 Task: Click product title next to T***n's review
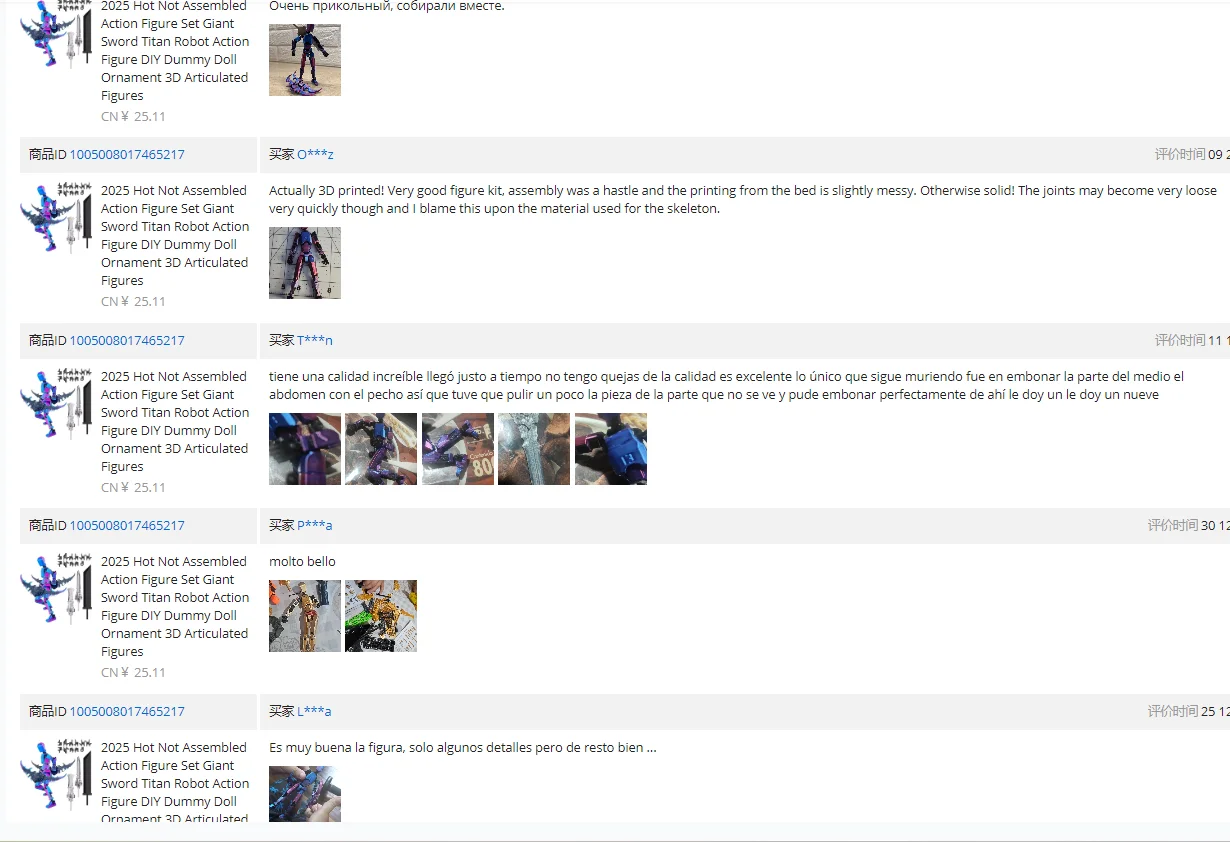pyautogui.click(x=175, y=421)
